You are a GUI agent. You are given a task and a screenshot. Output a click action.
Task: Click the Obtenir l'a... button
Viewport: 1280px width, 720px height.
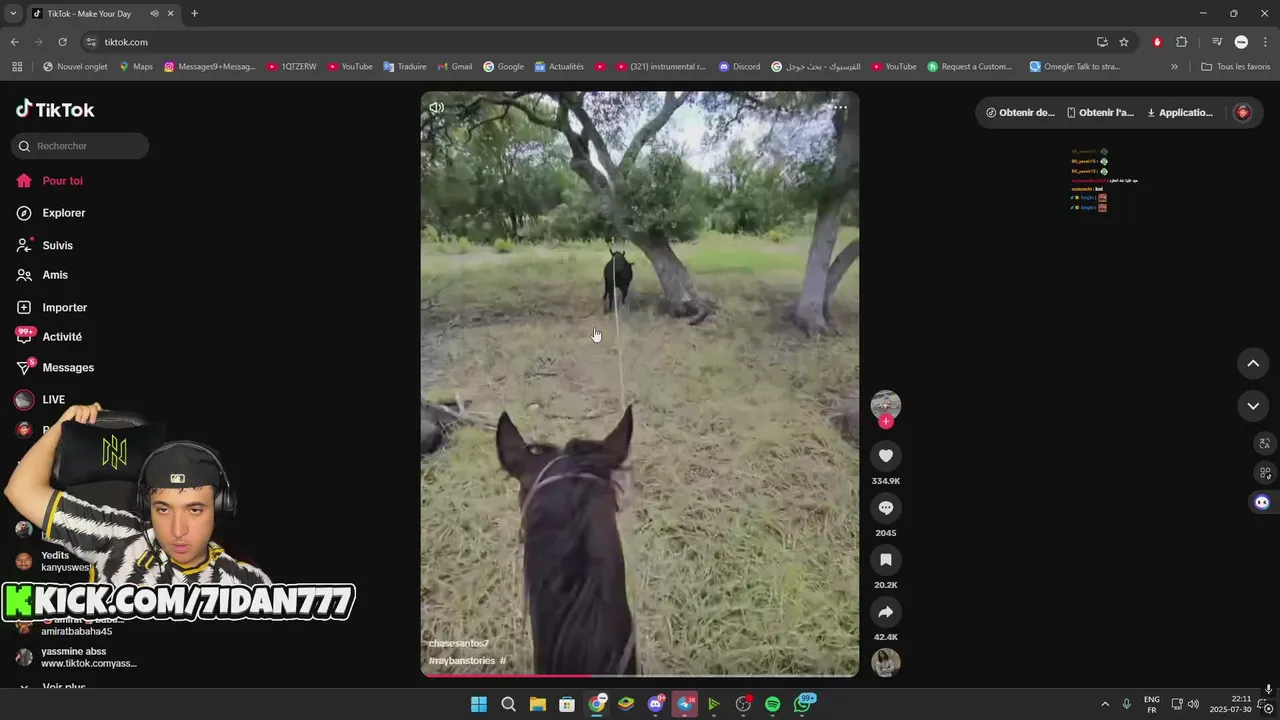tap(1100, 113)
